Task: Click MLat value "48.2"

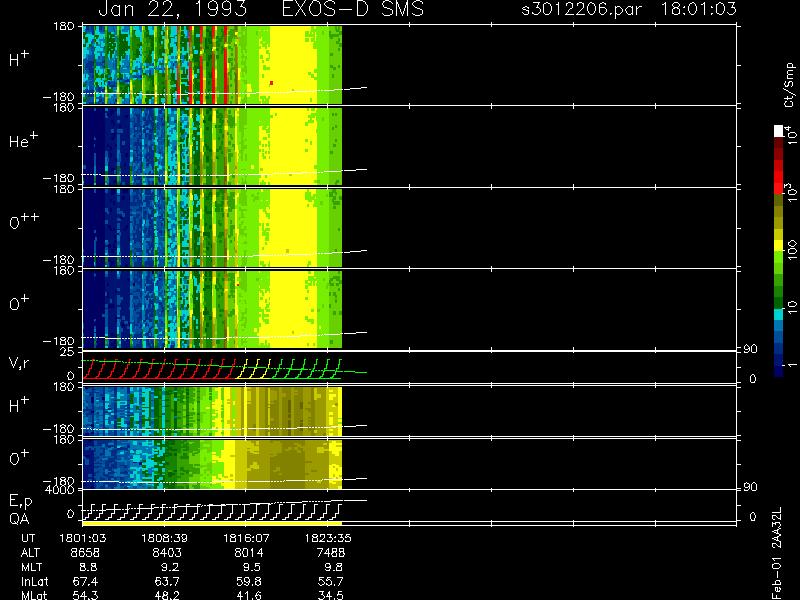Action: pos(167,595)
